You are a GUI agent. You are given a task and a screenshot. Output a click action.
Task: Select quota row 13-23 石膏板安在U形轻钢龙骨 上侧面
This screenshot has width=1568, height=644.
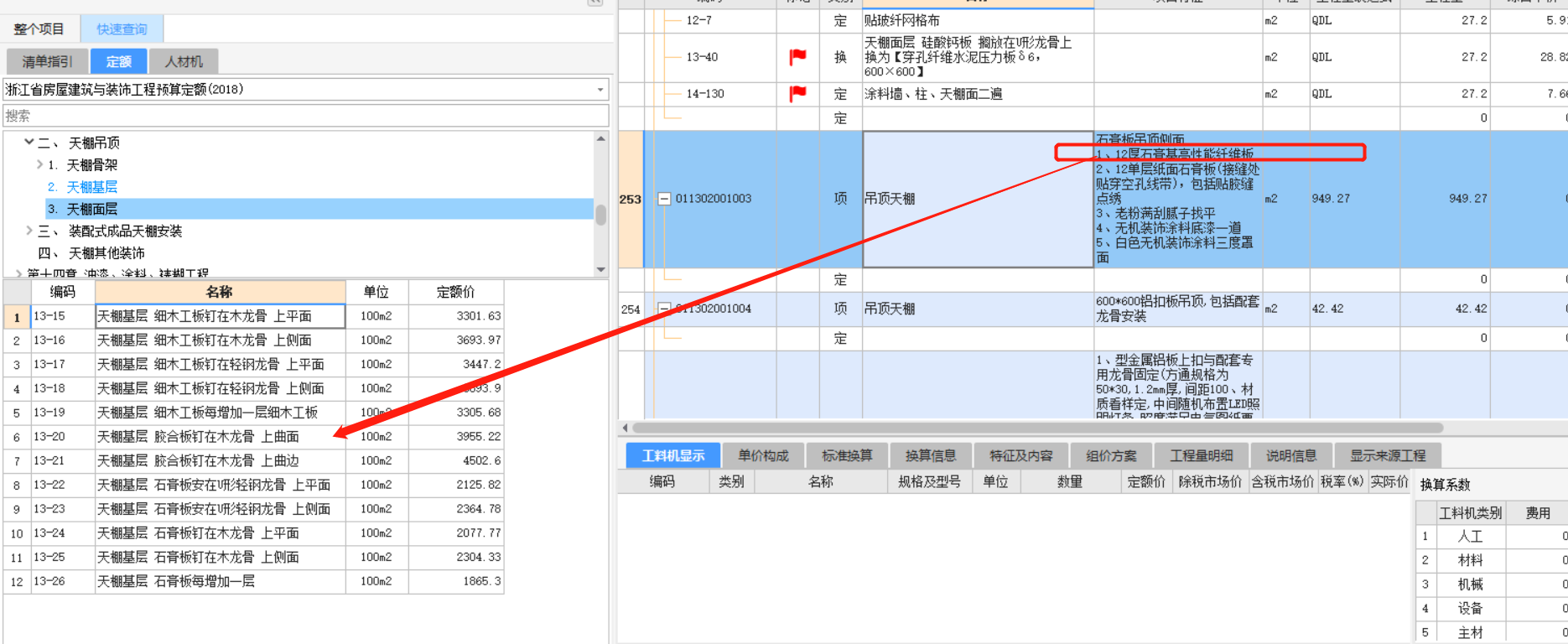254,509
